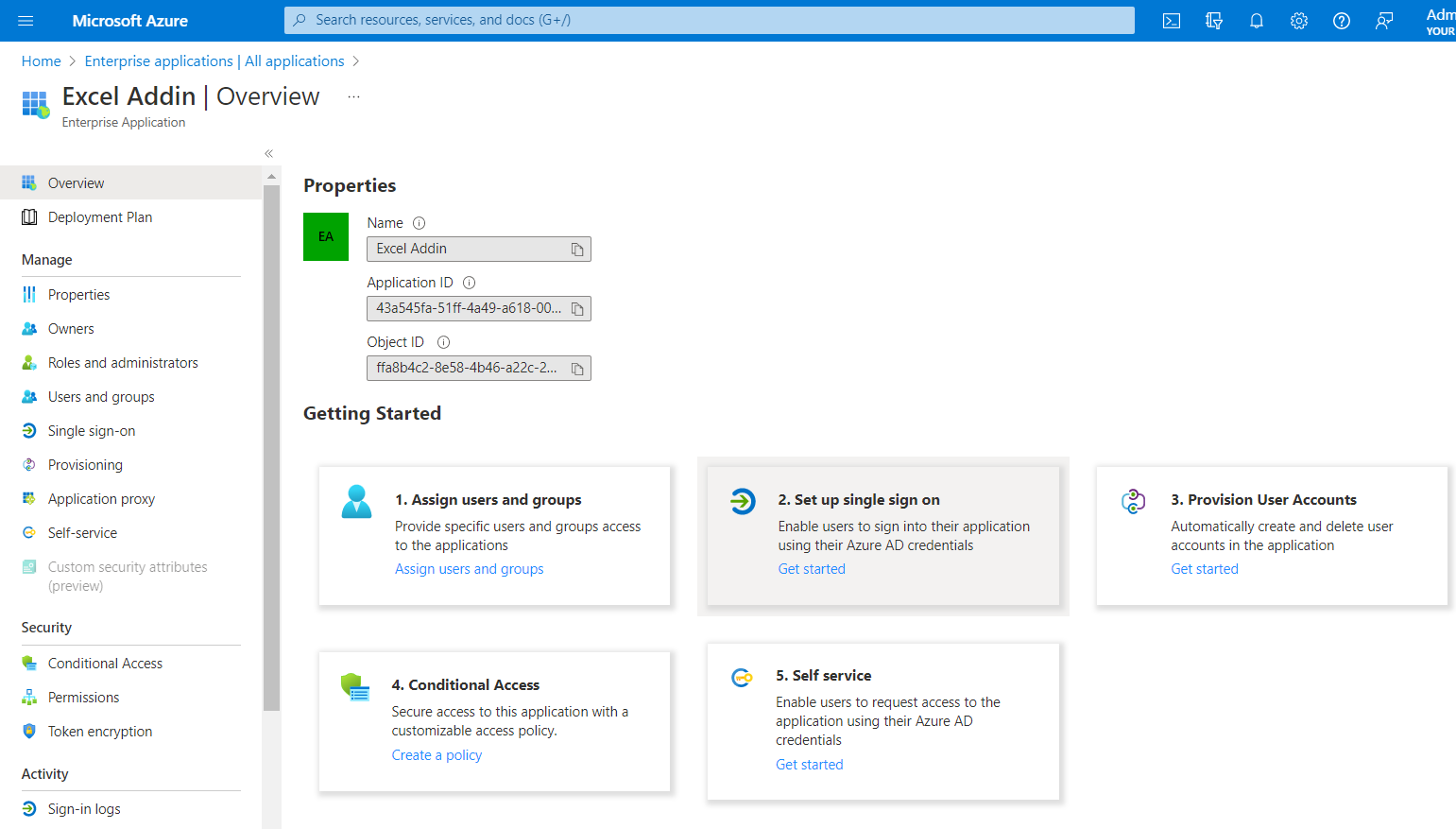The width and height of the screenshot is (1456, 829).
Task: Click the Excel Addin EA logo square
Action: click(325, 236)
